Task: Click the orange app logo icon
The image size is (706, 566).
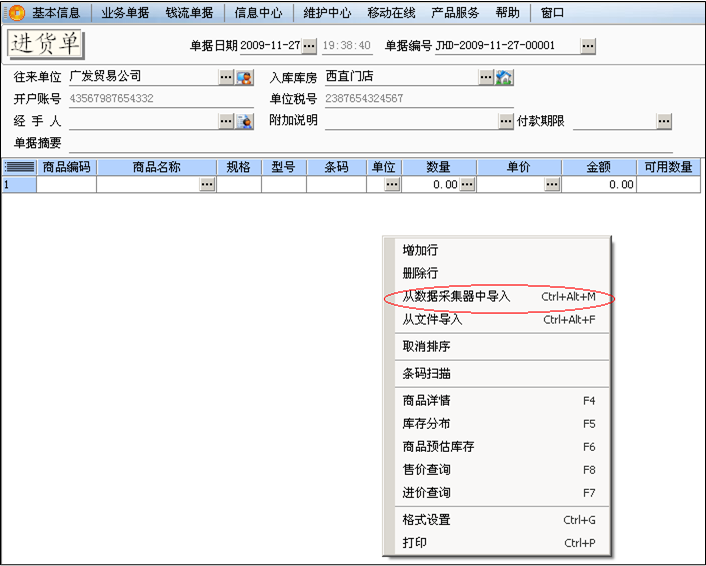Action: click(x=16, y=13)
